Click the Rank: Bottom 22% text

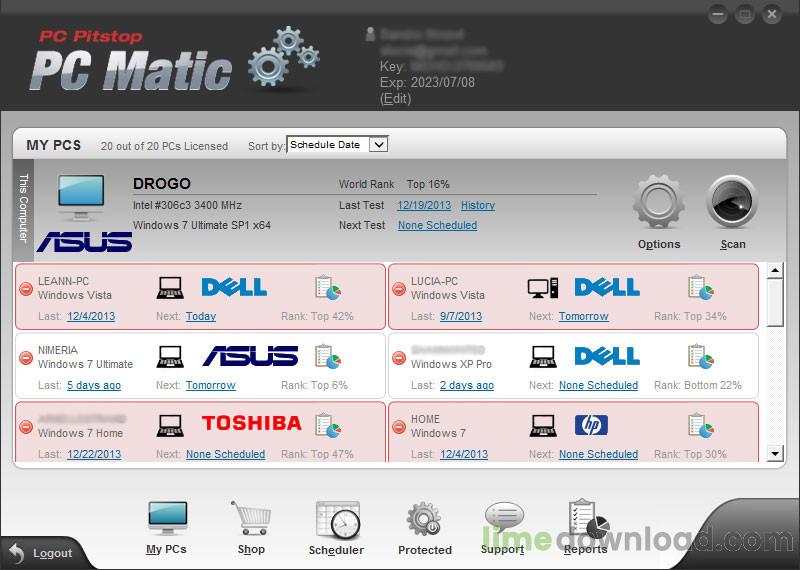click(x=697, y=385)
